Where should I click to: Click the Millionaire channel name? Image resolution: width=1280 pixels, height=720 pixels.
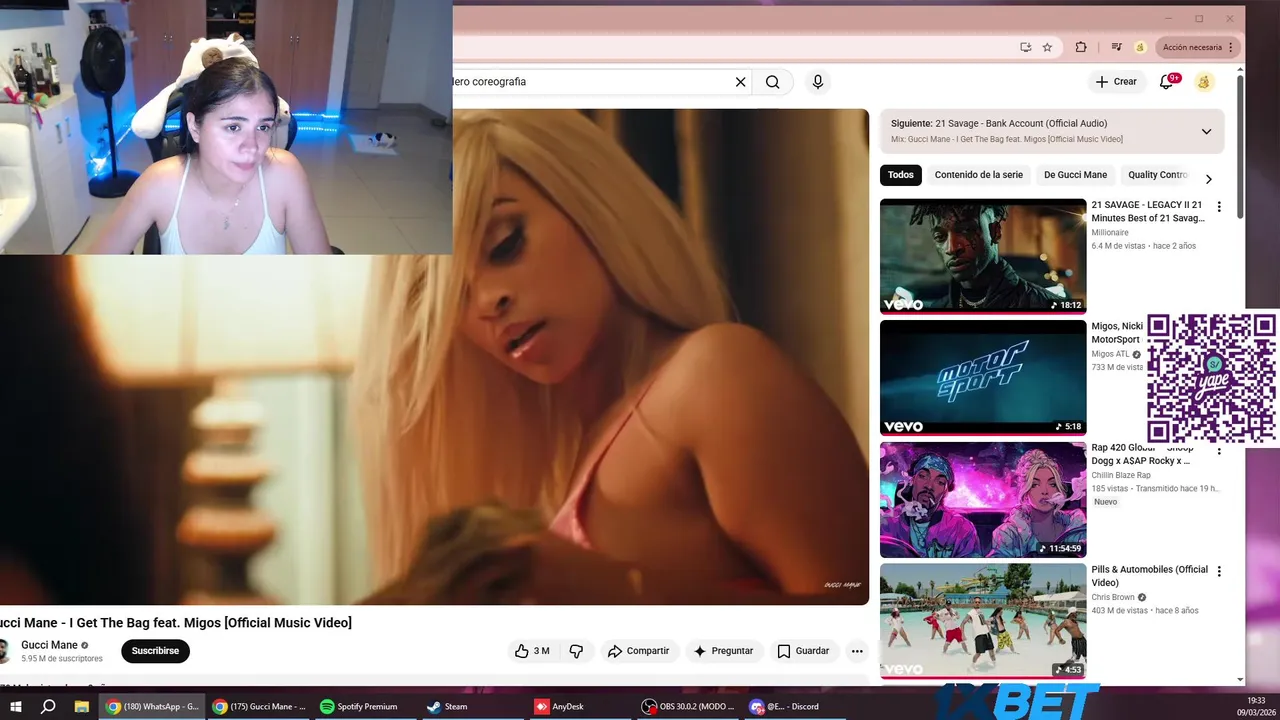tap(1110, 232)
